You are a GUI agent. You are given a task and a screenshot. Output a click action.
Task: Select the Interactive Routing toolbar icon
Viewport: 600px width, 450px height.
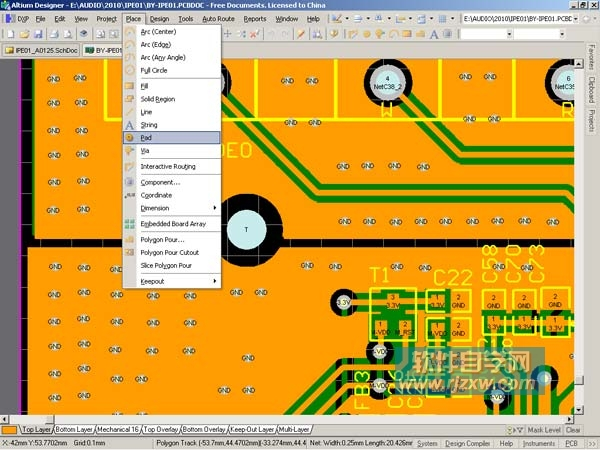coord(352,34)
